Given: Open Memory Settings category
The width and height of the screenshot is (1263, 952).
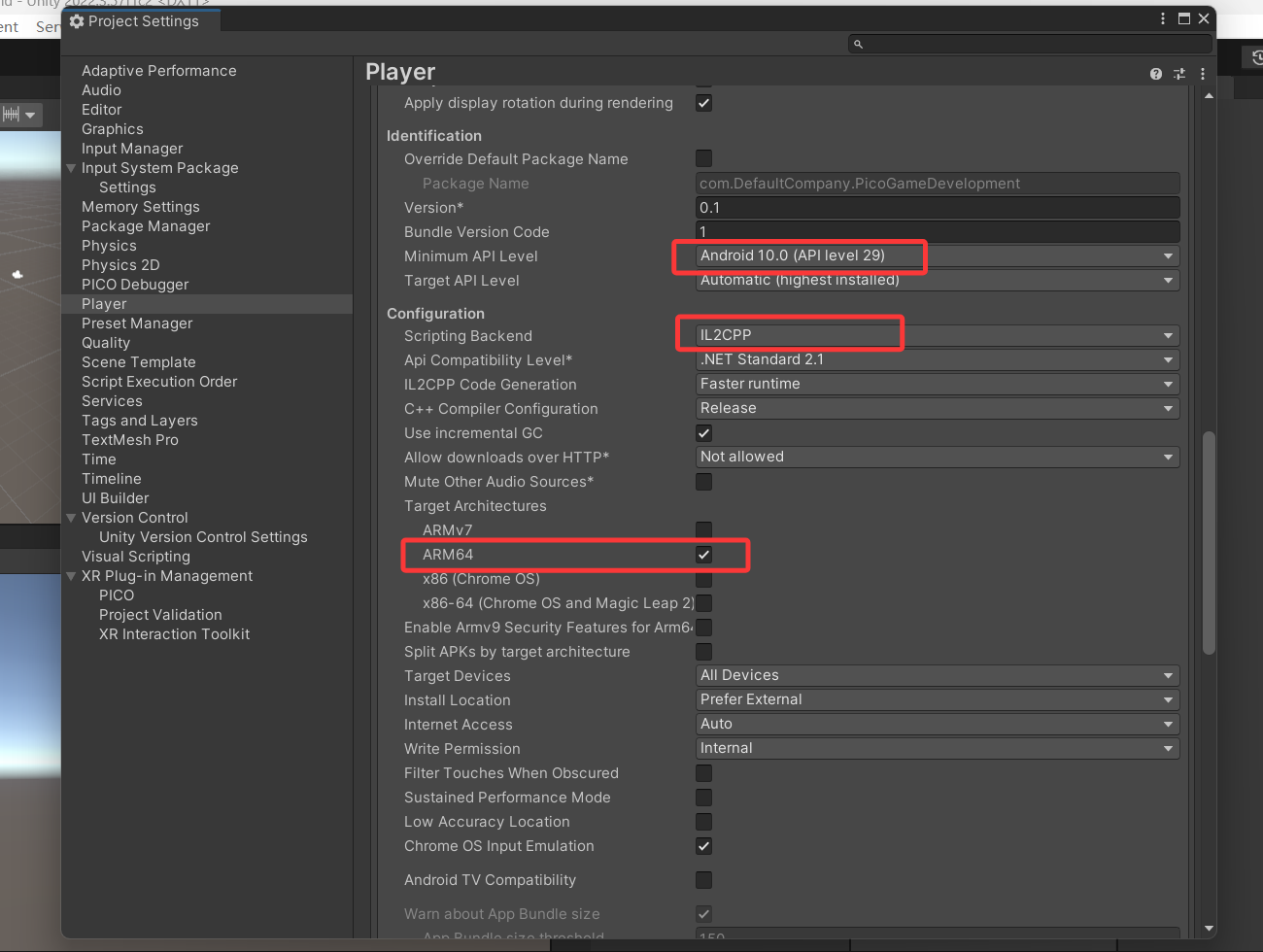Looking at the screenshot, I should (x=141, y=207).
